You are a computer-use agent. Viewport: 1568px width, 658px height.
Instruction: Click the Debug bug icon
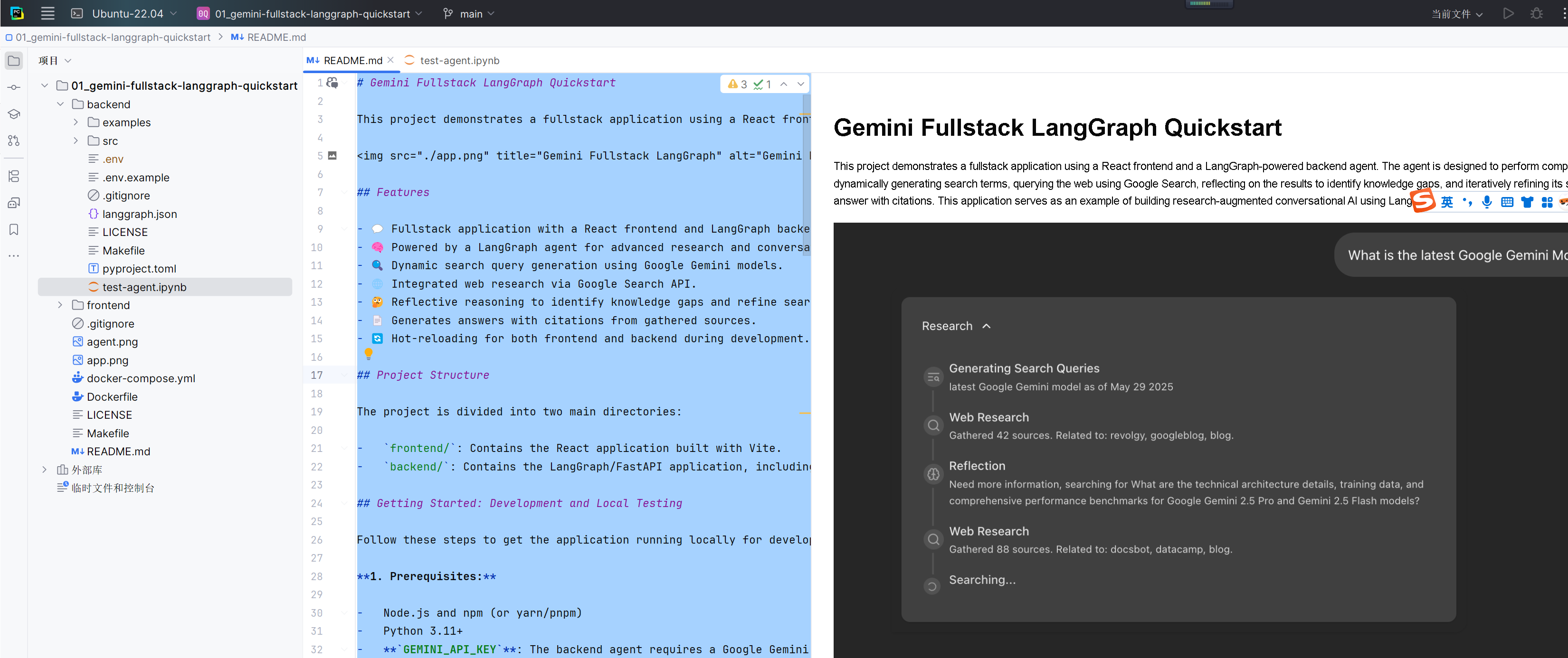[x=1536, y=13]
